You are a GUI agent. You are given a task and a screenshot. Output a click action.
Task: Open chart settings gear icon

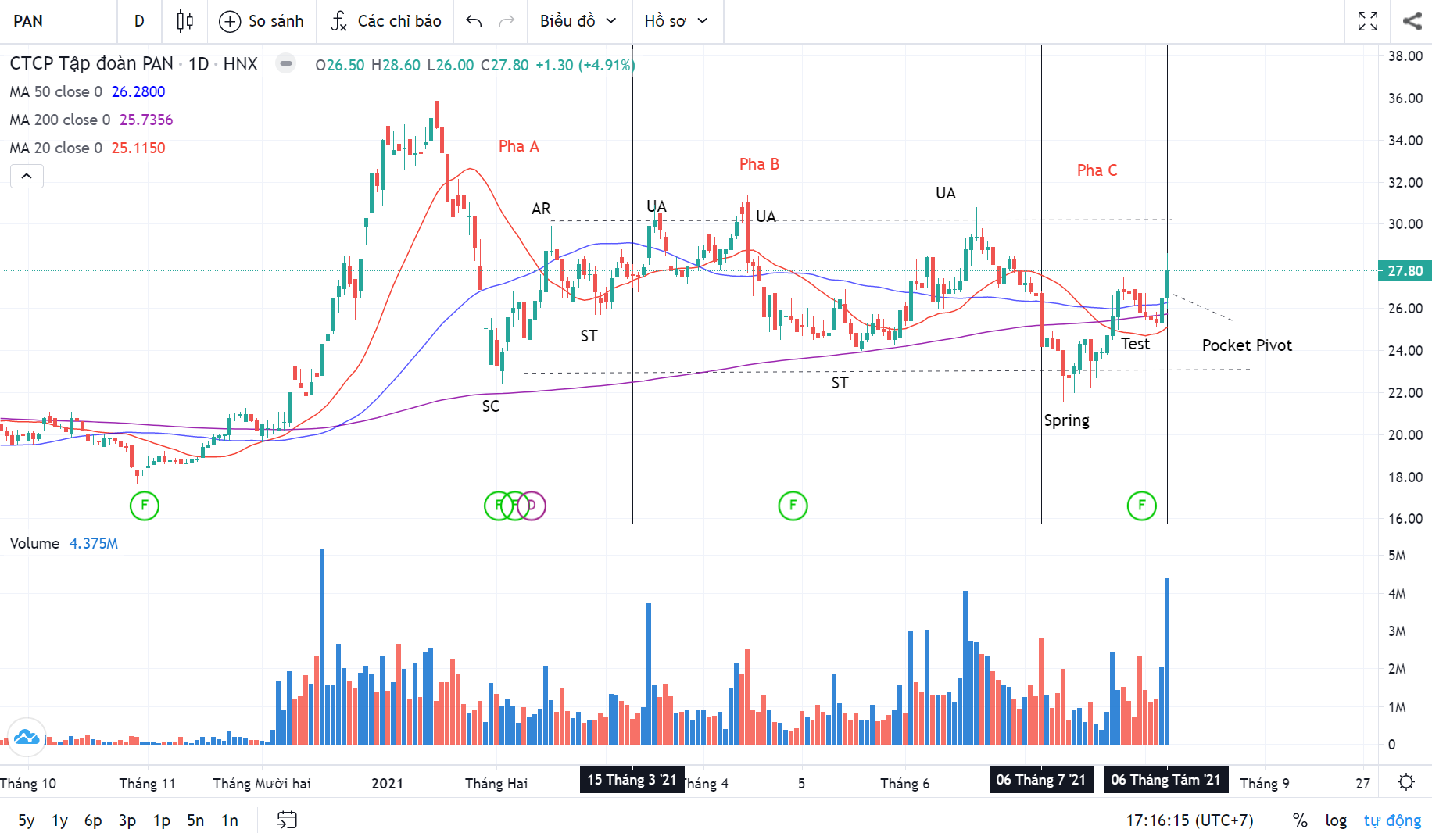coord(1405,782)
